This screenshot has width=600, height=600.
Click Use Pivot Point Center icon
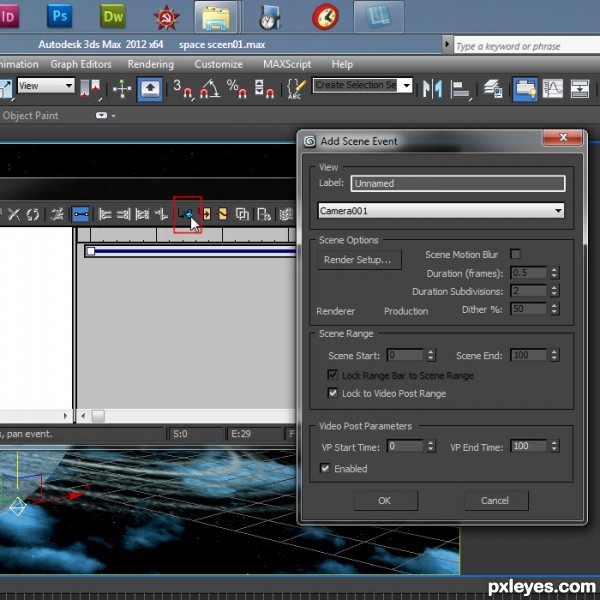pos(91,89)
